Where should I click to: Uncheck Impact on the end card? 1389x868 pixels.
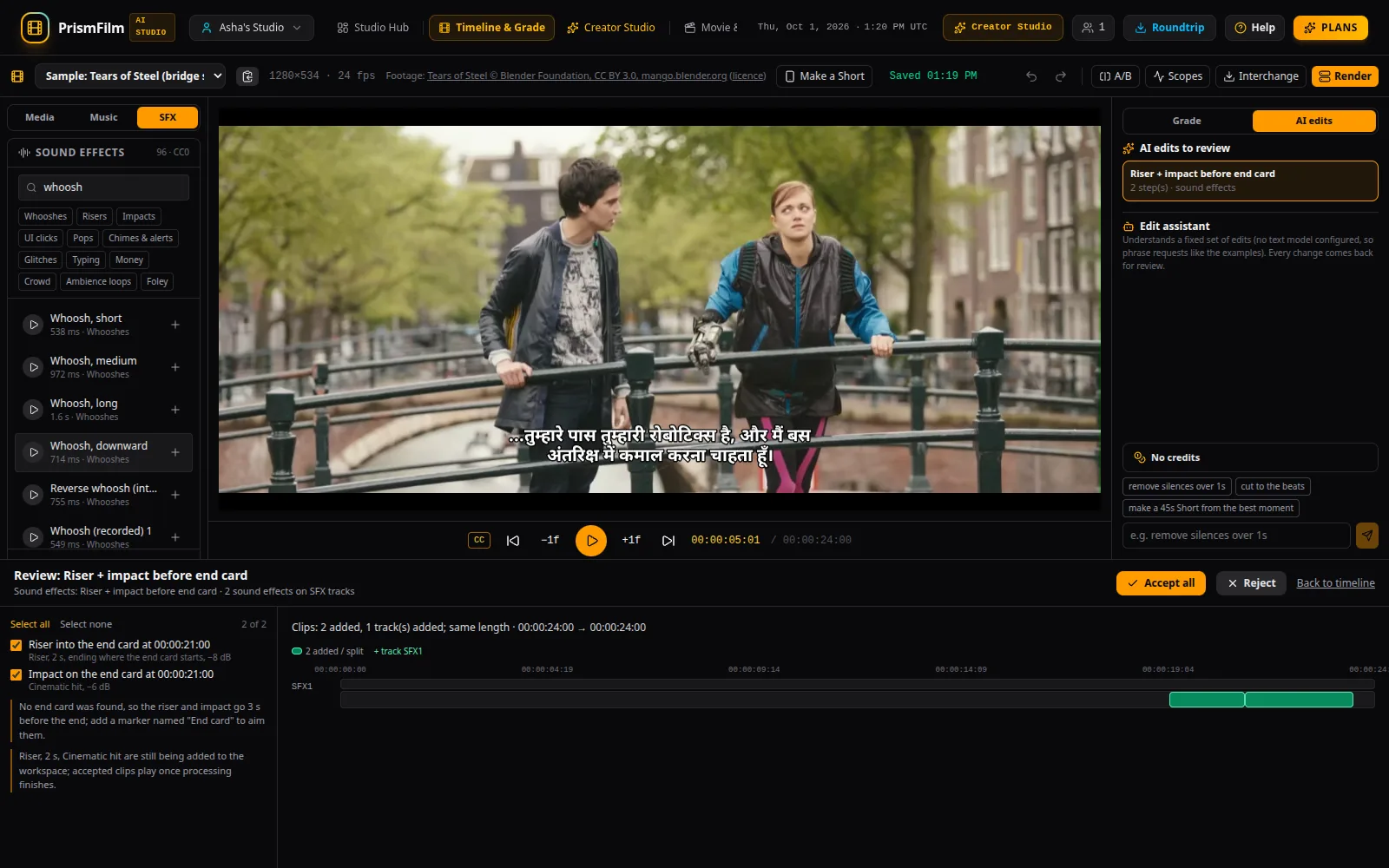coord(16,674)
